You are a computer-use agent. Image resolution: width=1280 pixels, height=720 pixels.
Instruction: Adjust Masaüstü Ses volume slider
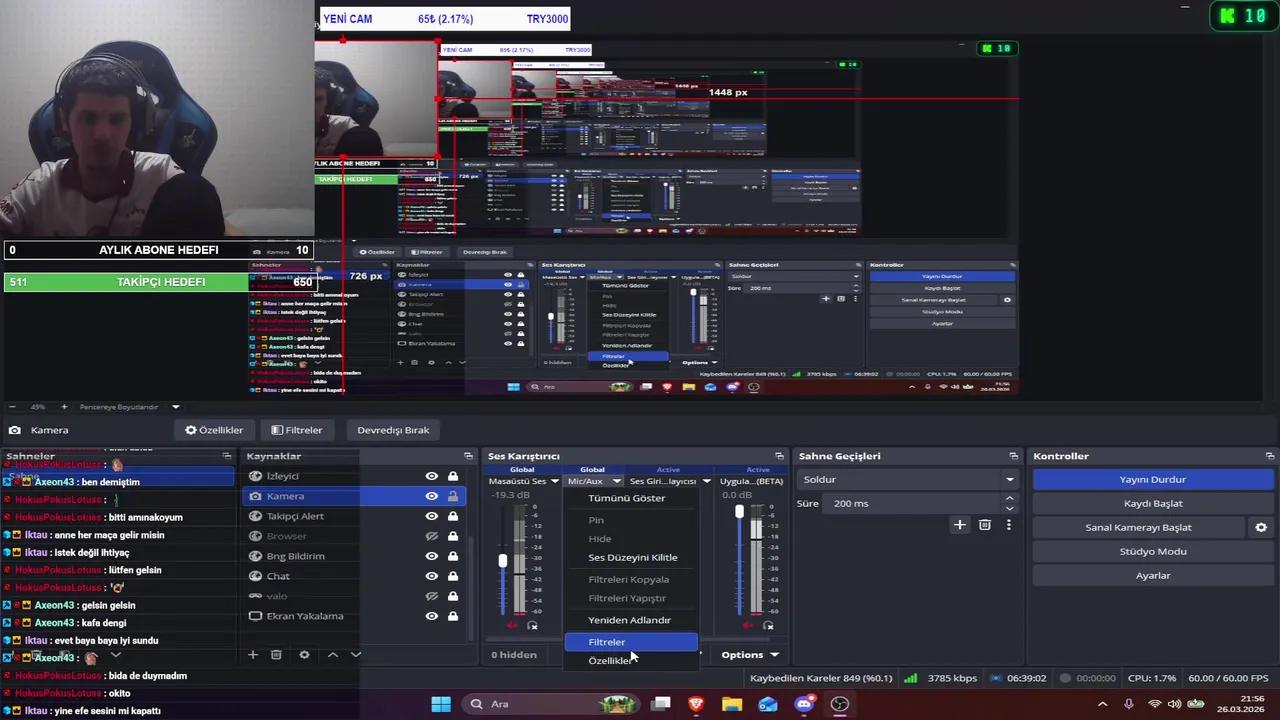click(503, 561)
